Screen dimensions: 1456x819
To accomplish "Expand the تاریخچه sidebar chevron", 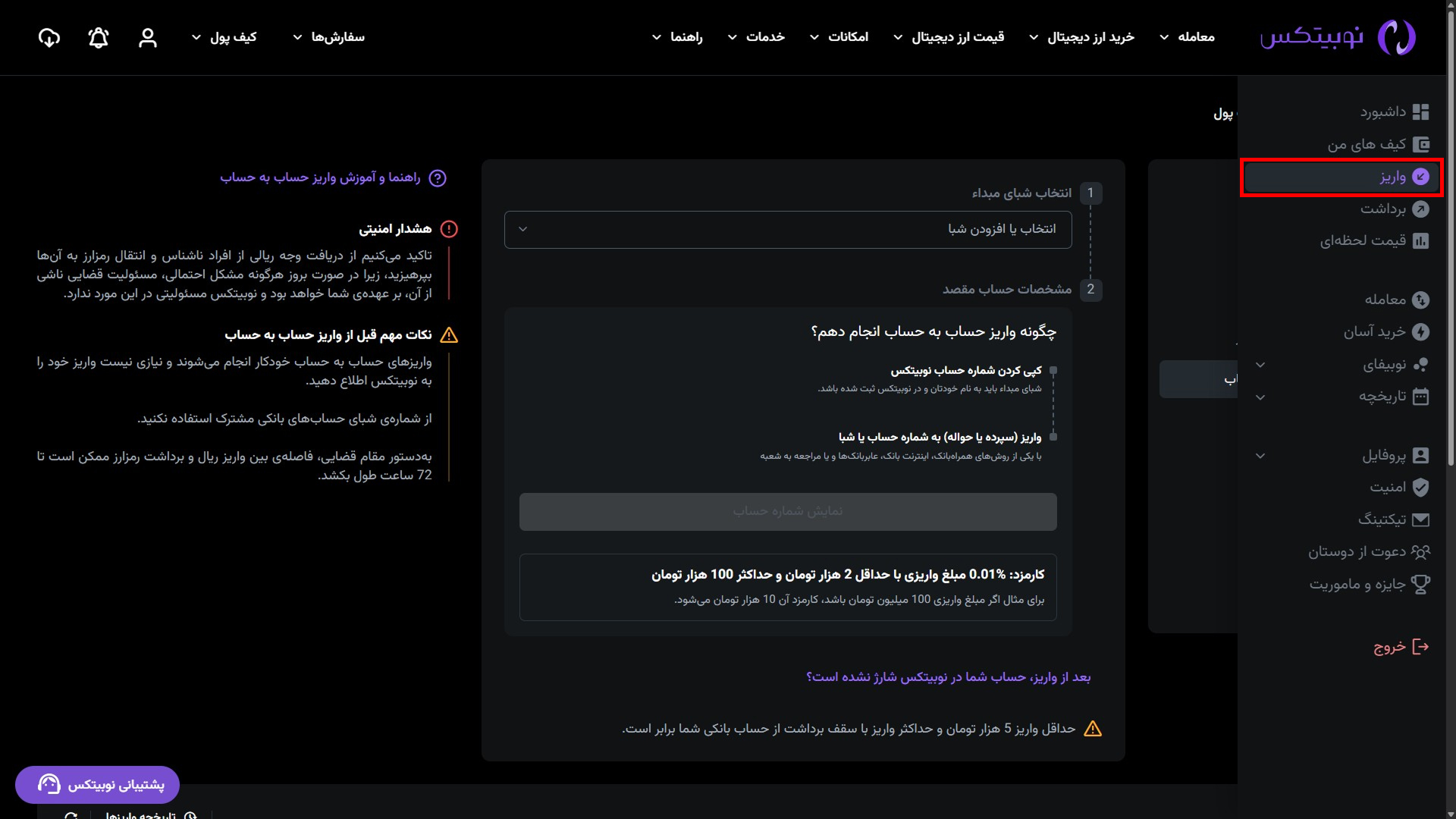I will [1260, 397].
